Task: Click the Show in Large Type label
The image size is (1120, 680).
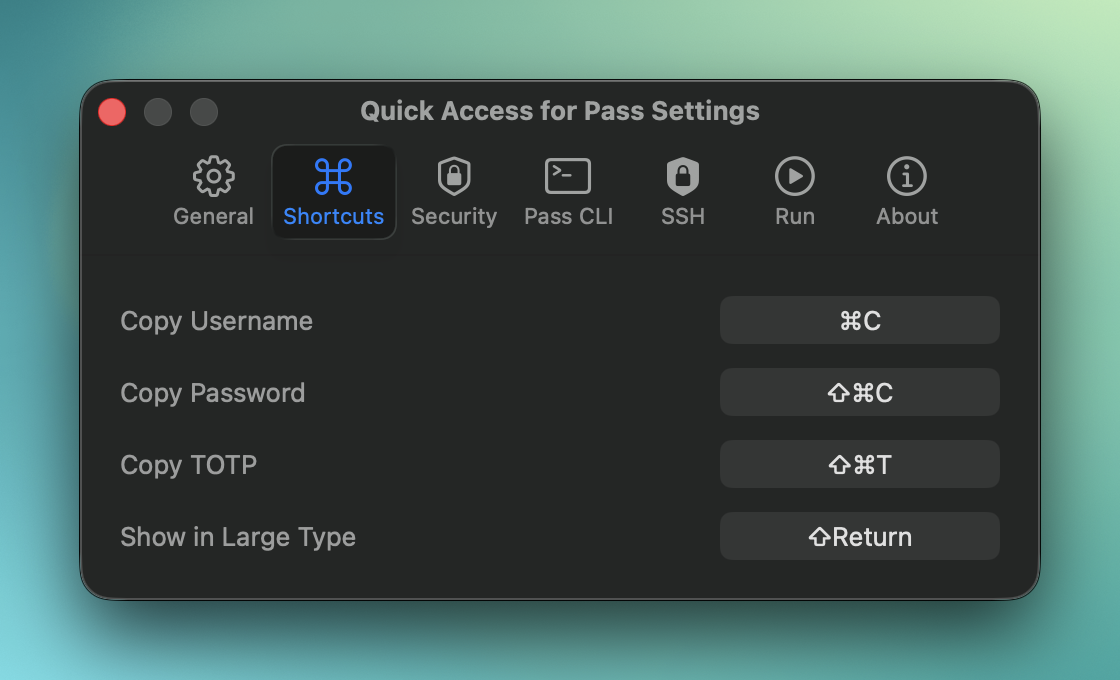Action: pyautogui.click(x=238, y=537)
